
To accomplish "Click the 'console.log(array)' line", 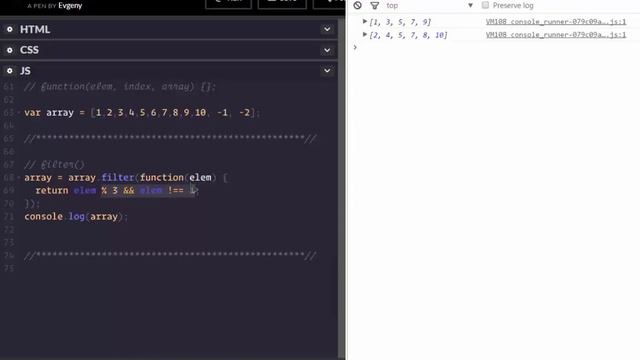I will click(x=76, y=216).
